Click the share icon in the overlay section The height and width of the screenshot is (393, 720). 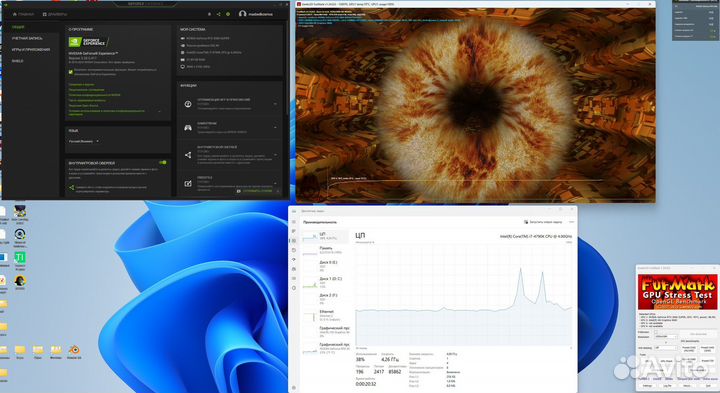pos(72,187)
